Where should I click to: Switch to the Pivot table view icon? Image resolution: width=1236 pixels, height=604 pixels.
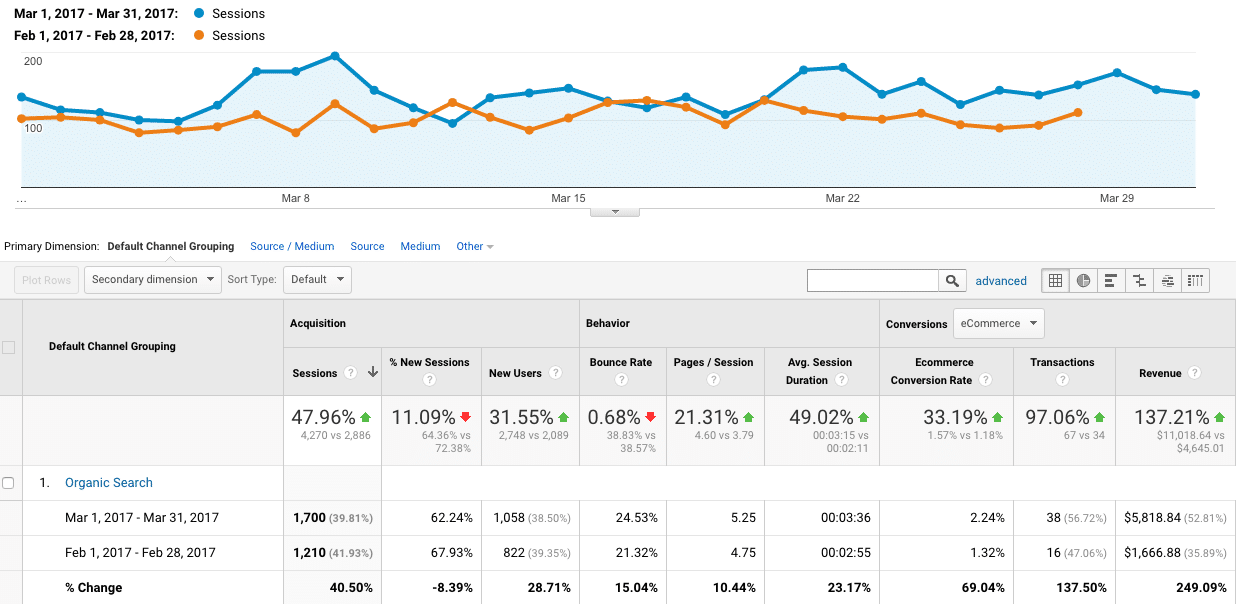[1195, 281]
